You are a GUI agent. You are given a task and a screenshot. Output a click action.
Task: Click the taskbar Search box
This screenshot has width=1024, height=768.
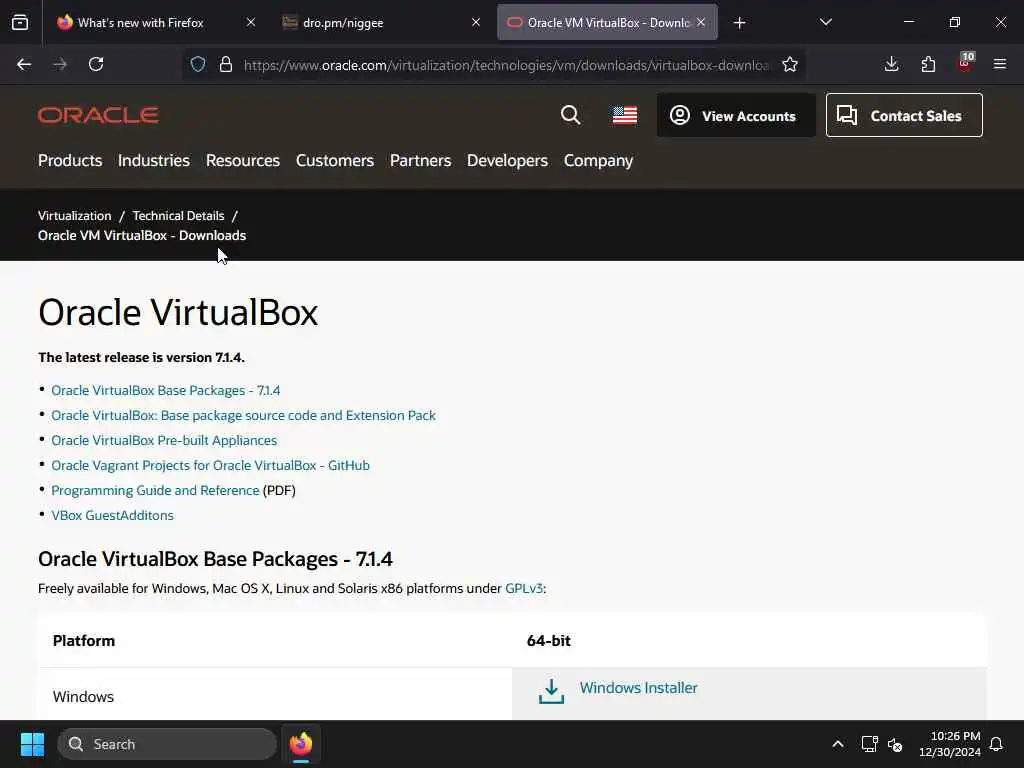tap(167, 744)
